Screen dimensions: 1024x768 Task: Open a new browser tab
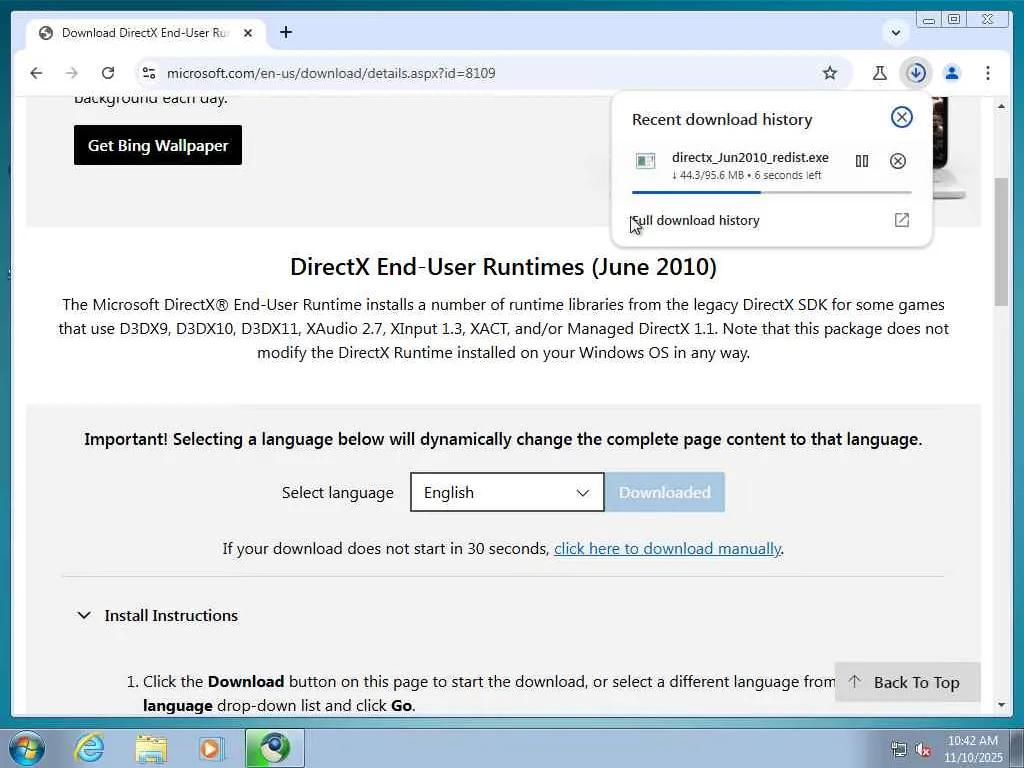[x=286, y=32]
